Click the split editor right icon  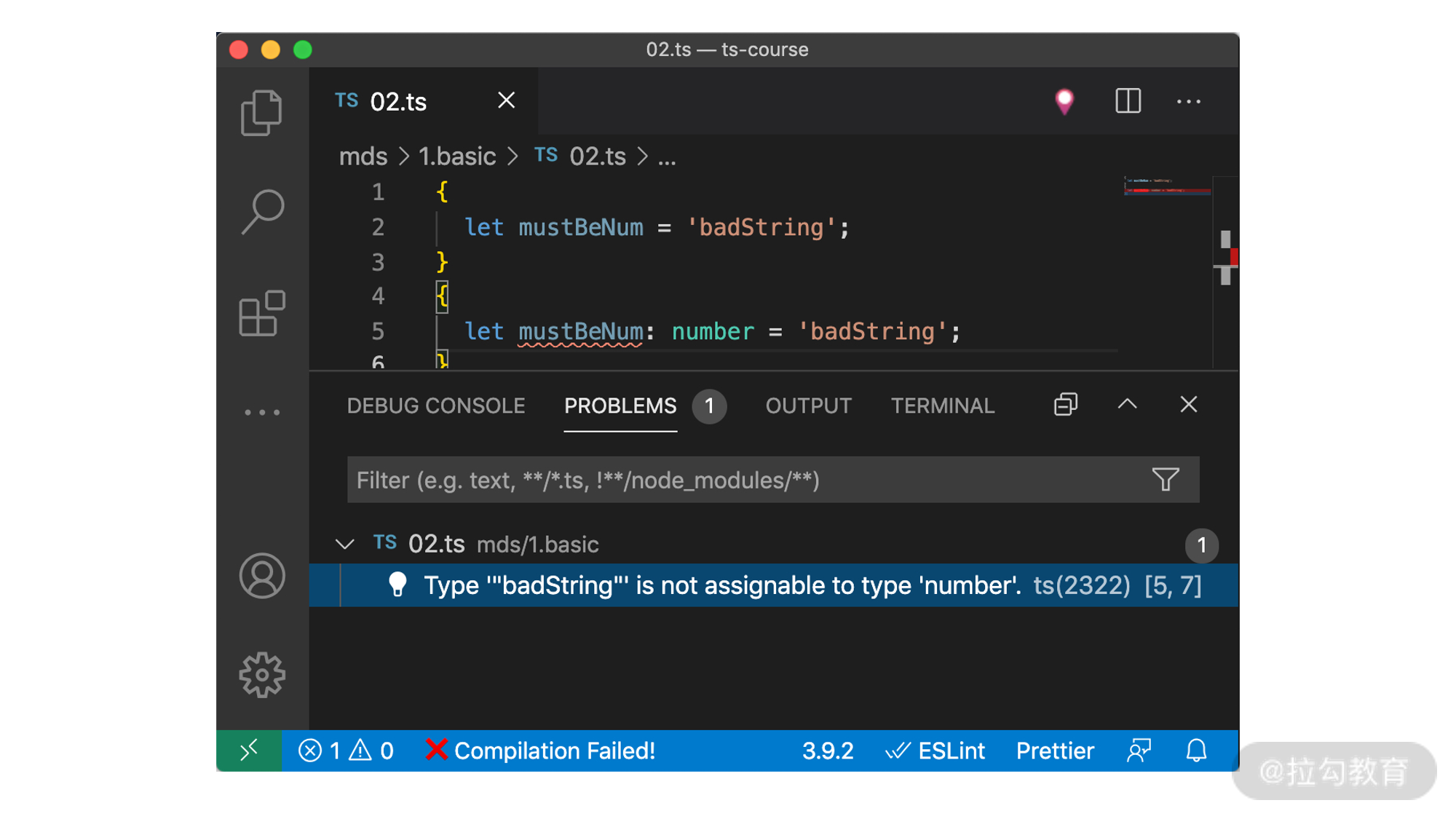click(1128, 101)
